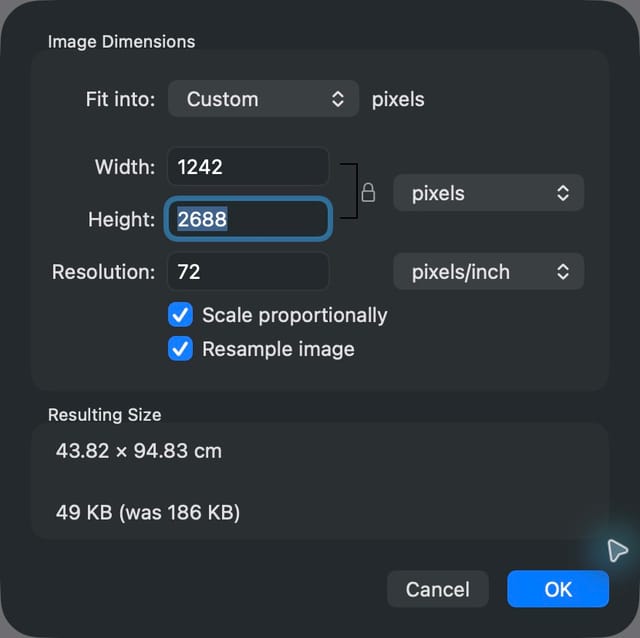Click the Height input field
640x638 pixels.
(x=248, y=219)
